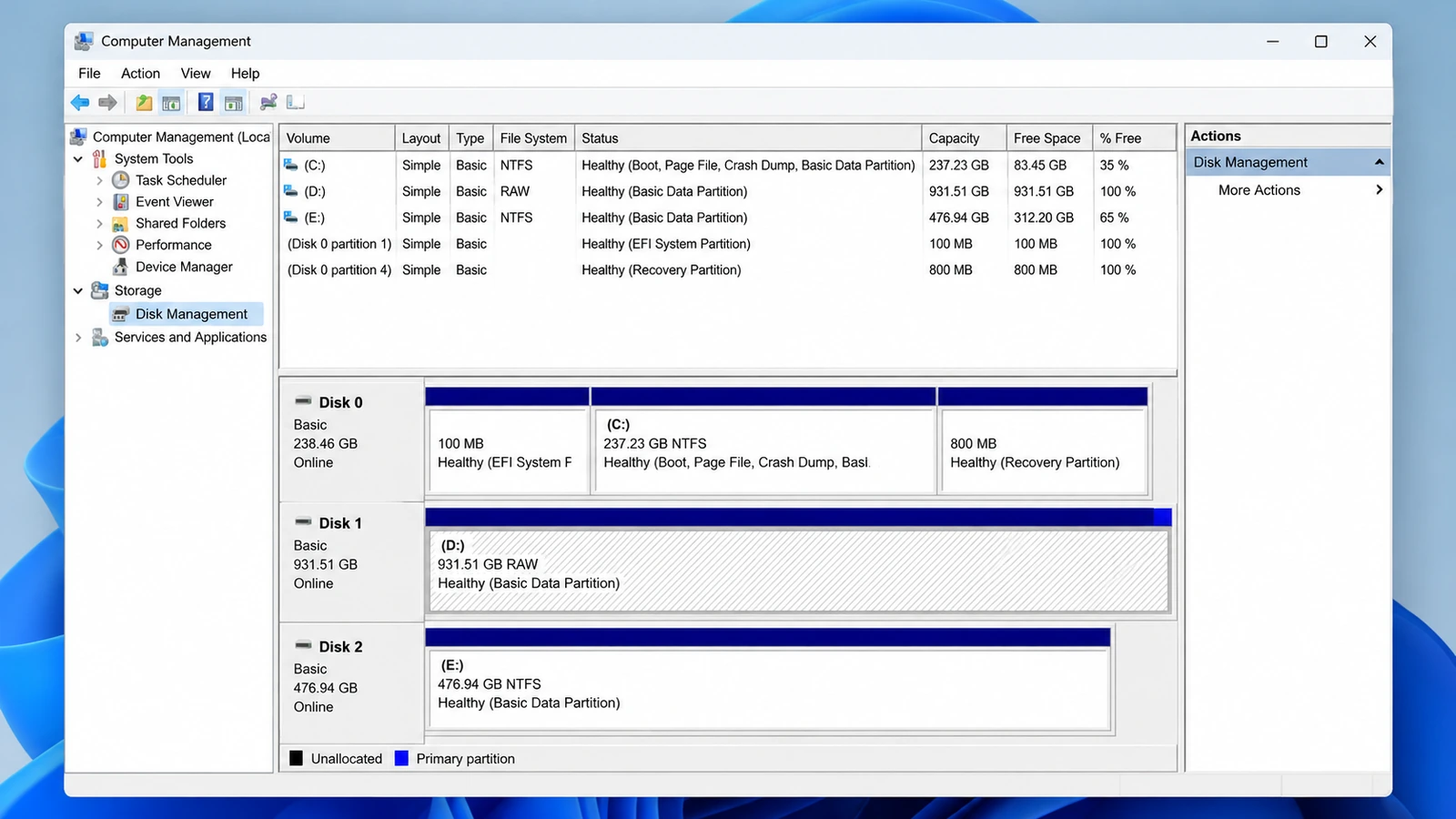Click the Services and Applications icon
The image size is (1456, 819).
100,338
